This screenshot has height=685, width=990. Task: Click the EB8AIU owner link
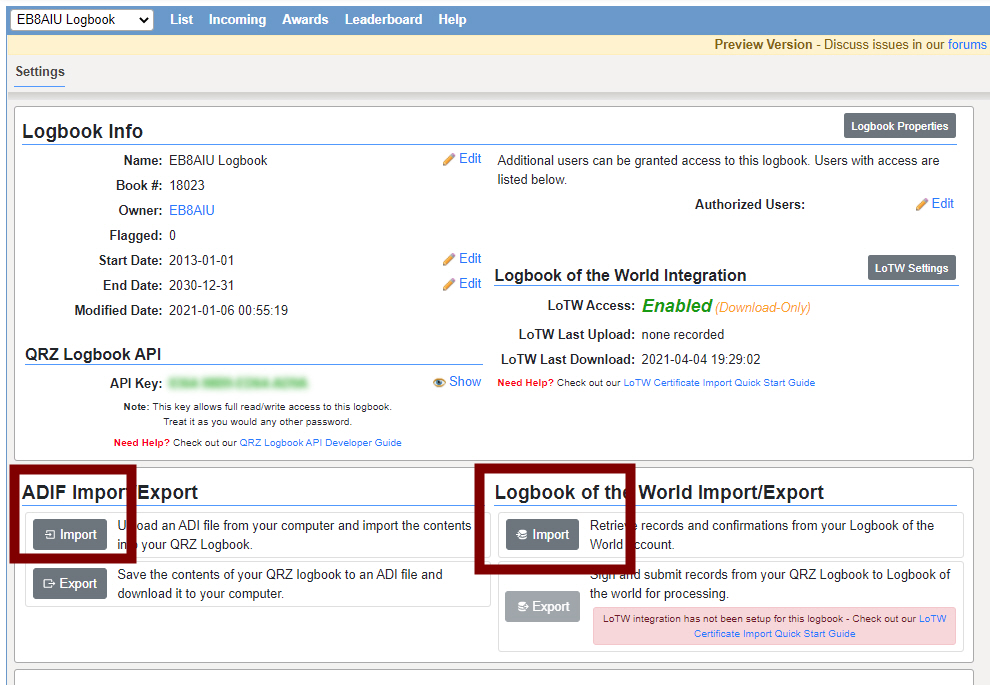(191, 210)
